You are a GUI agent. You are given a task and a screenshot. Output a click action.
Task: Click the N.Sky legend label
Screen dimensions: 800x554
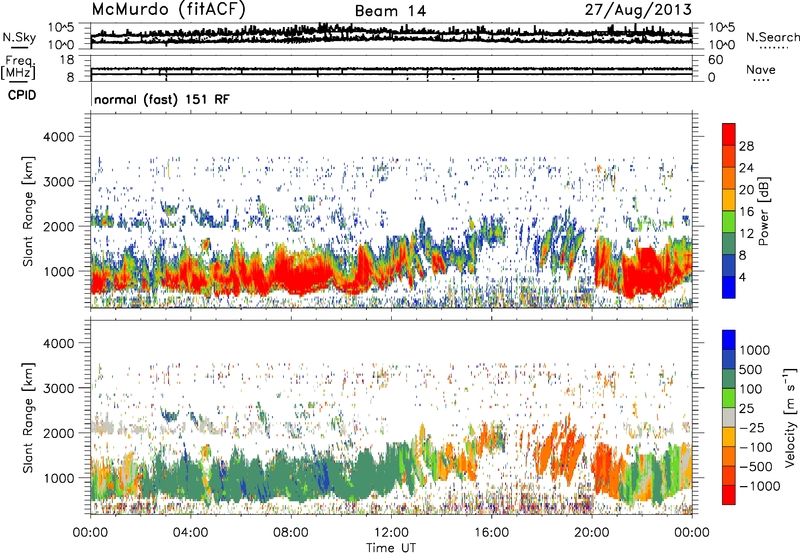(x=19, y=37)
